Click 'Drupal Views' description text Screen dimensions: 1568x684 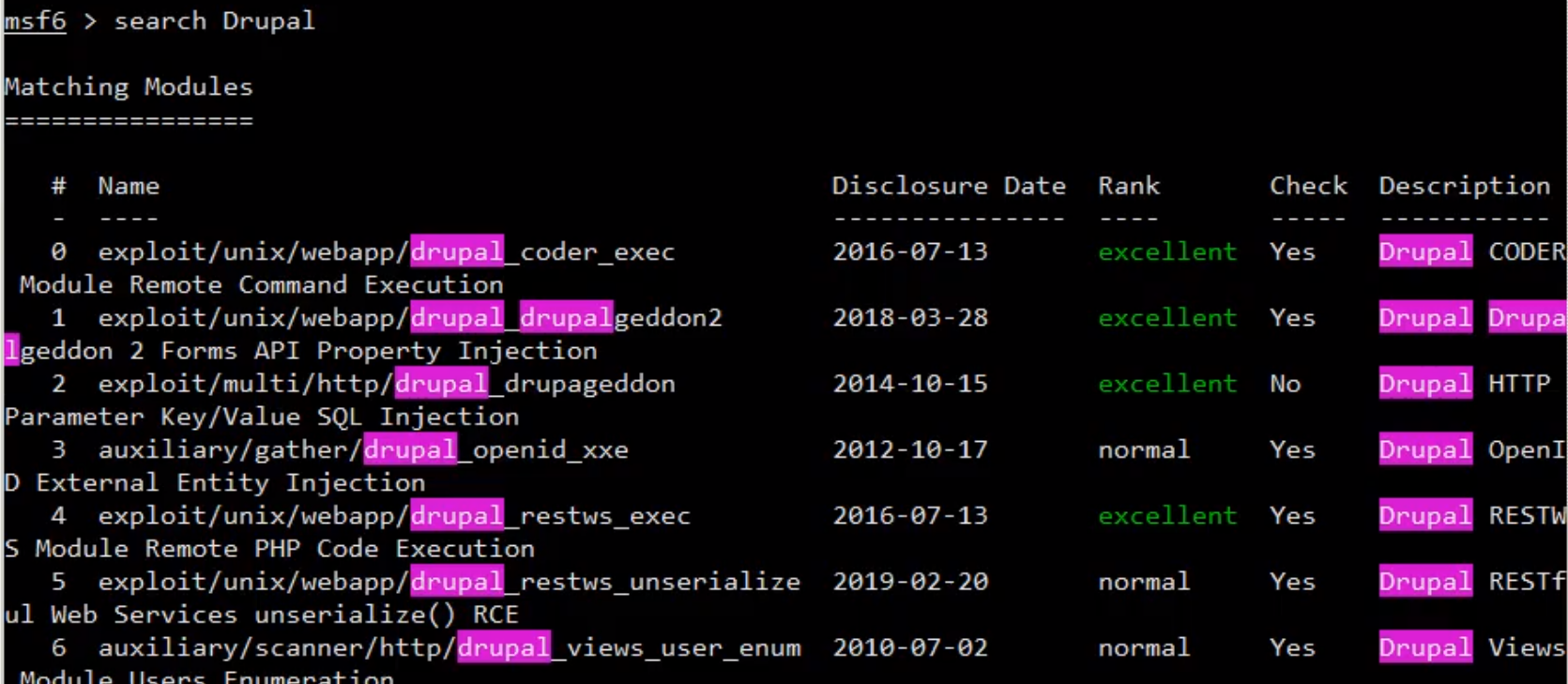tap(1472, 647)
